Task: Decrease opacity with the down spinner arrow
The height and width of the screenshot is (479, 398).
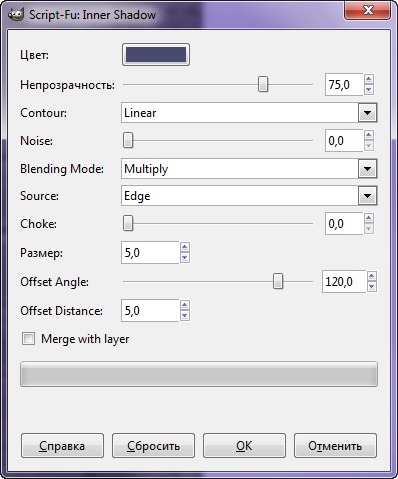Action: click(x=368, y=89)
